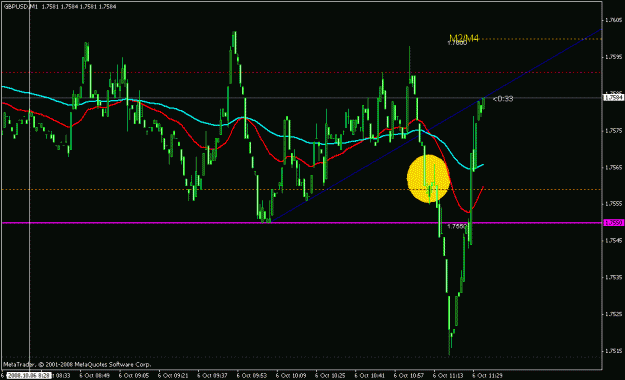
Task: Select the red dotted horizontal level line
Action: [x=301, y=73]
